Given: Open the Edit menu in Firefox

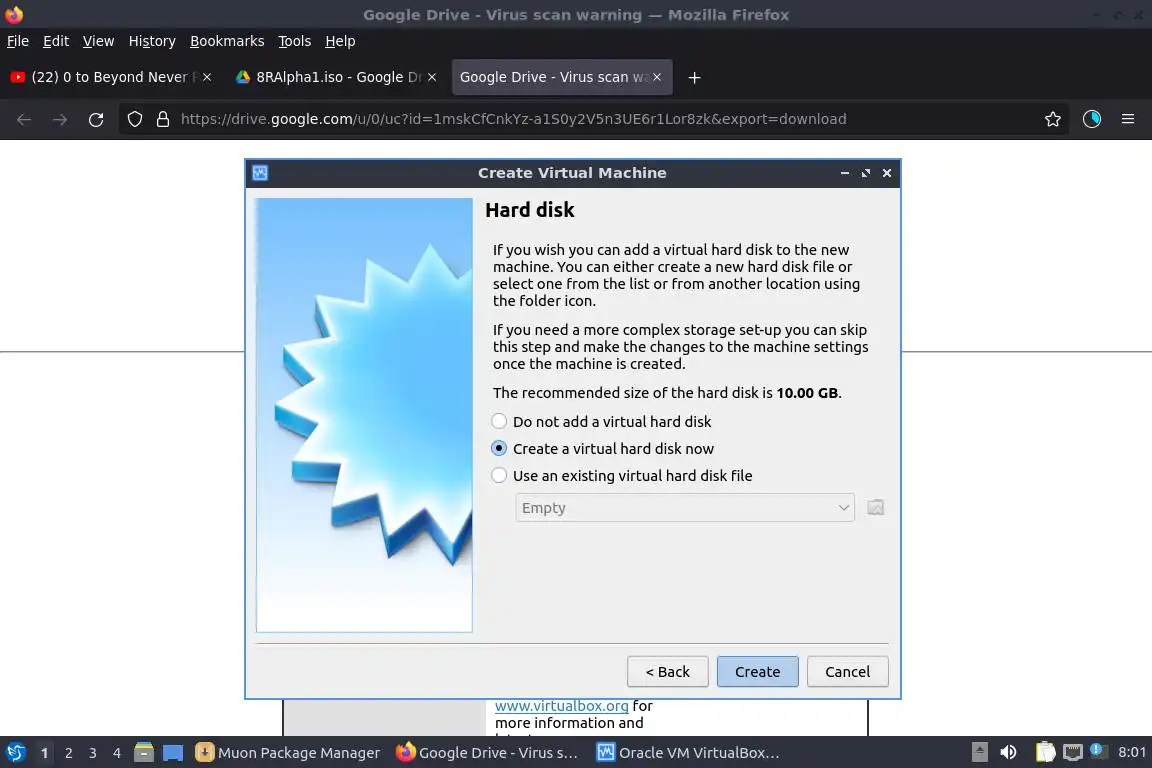Looking at the screenshot, I should pyautogui.click(x=56, y=41).
